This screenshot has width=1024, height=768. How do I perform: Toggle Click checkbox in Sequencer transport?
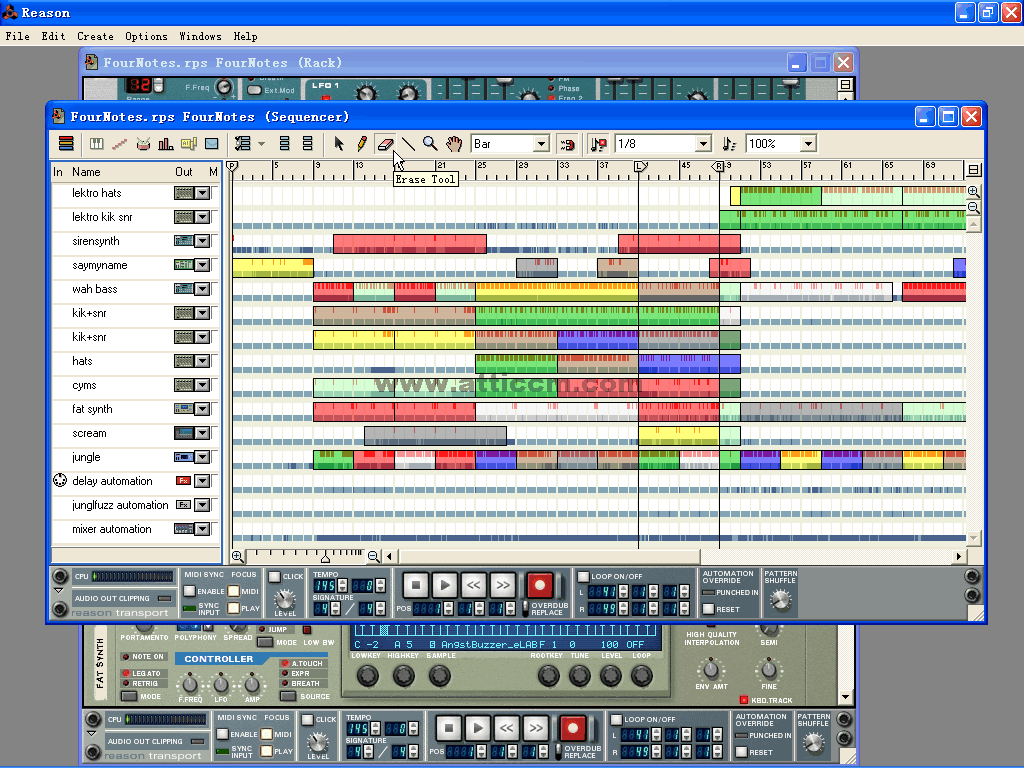pyautogui.click(x=275, y=577)
